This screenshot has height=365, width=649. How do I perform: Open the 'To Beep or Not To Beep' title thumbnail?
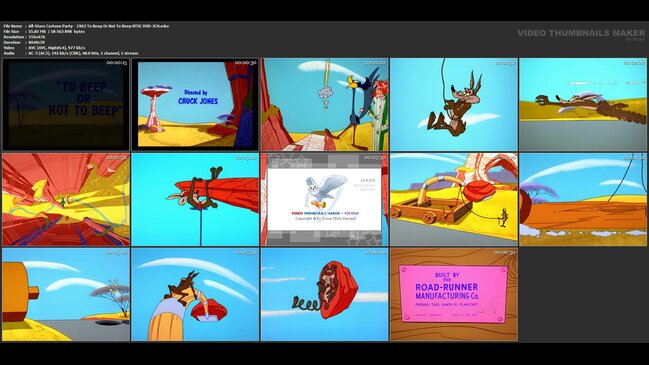(66, 104)
